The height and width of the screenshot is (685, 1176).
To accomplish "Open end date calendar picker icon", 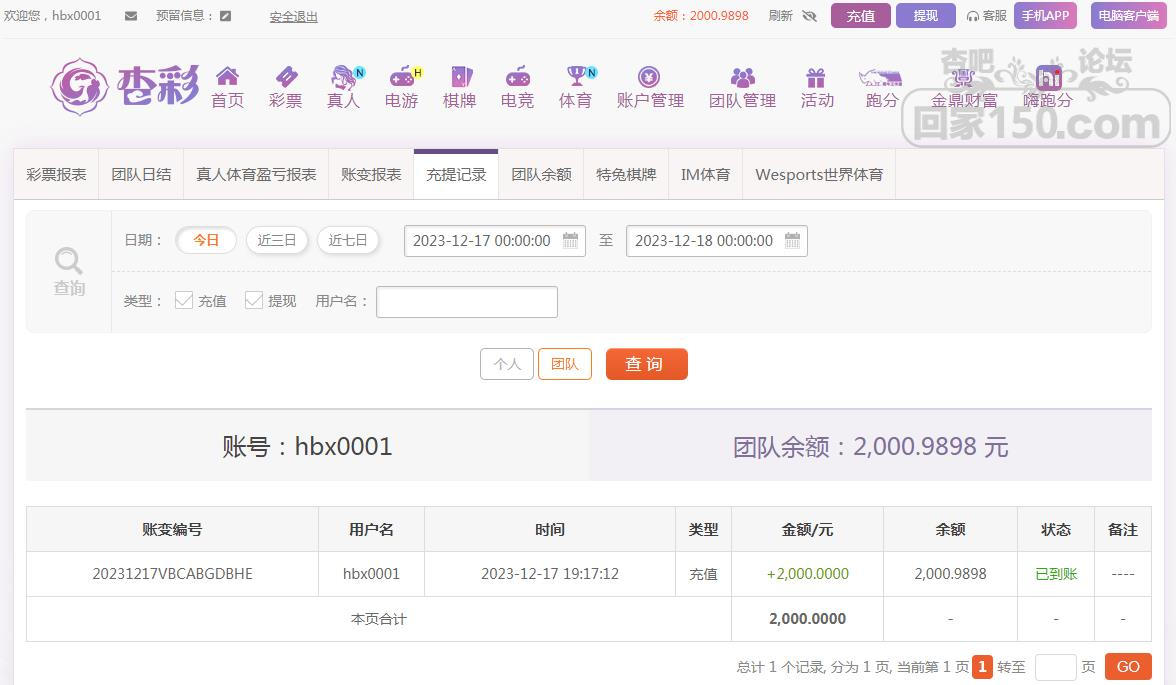I will (x=792, y=240).
